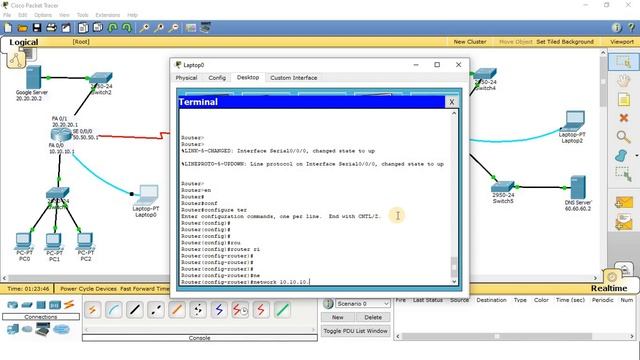This screenshot has width=640, height=360.
Task: Click Toggle PDU List Window
Action: coord(356,331)
